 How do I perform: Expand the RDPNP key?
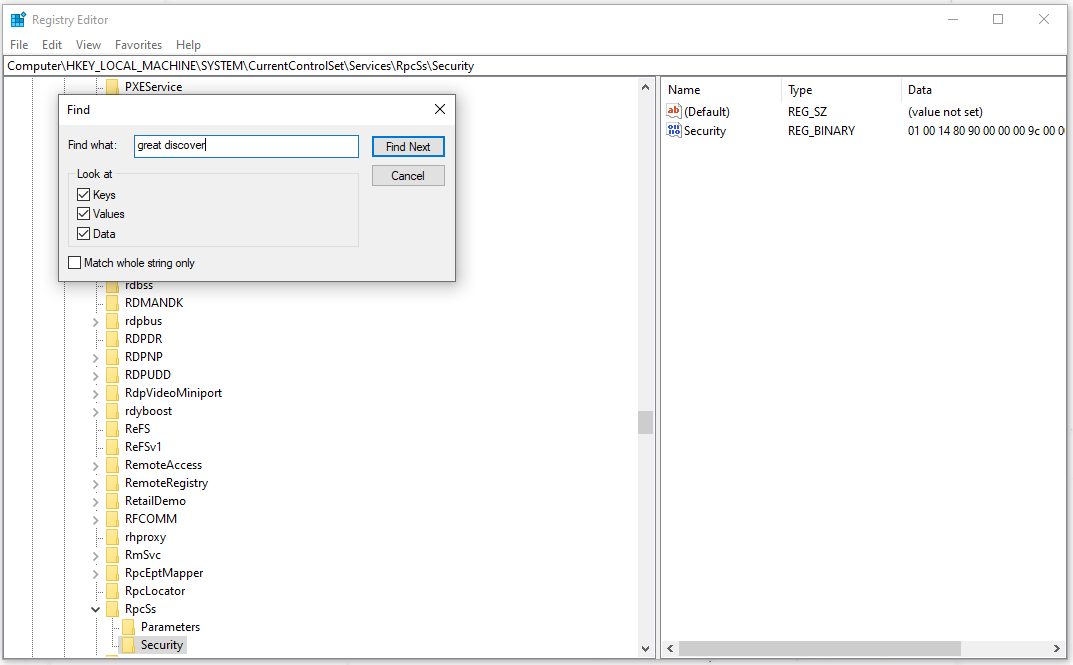click(x=95, y=357)
